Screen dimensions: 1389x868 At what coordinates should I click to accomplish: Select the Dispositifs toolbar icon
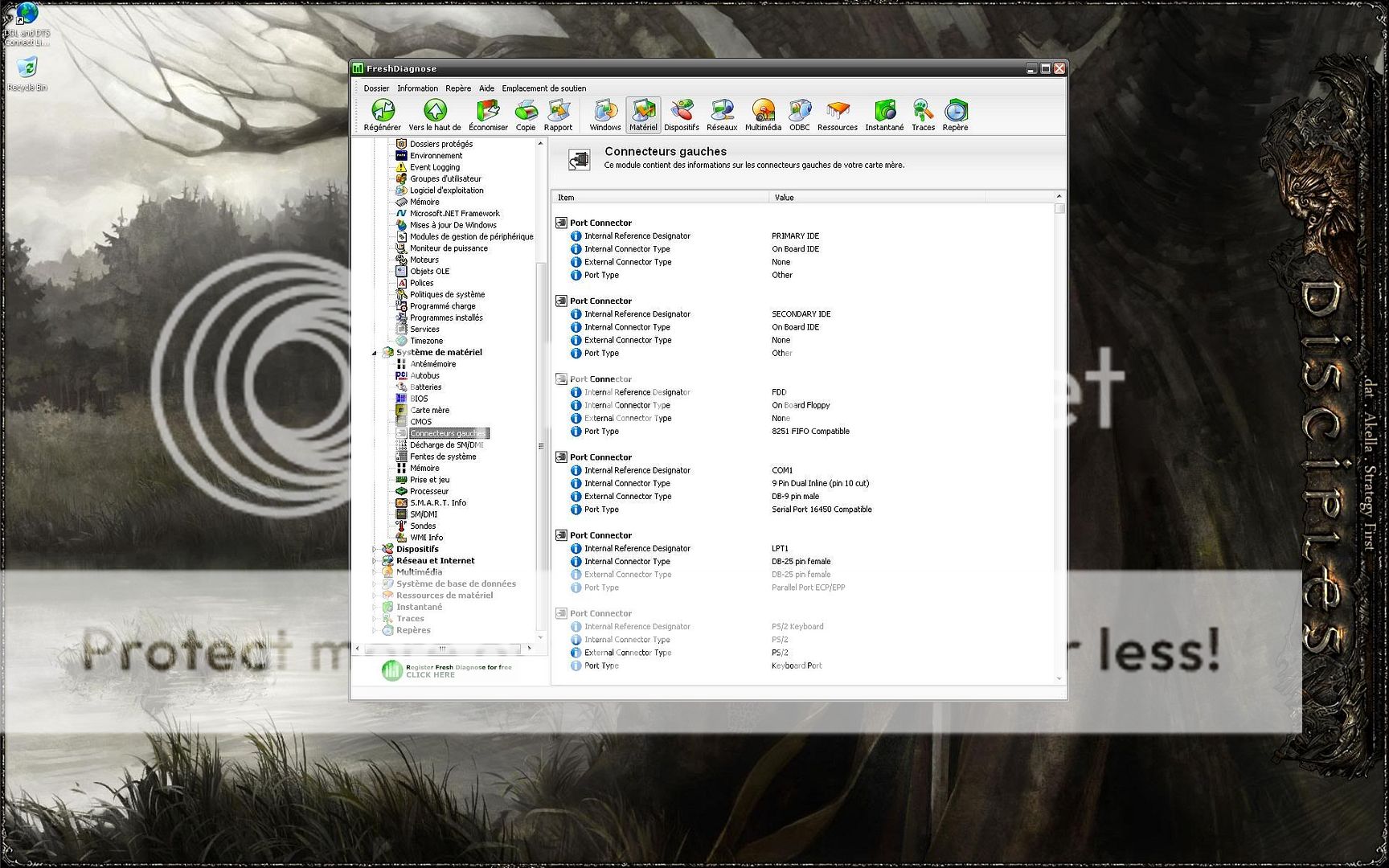(681, 114)
